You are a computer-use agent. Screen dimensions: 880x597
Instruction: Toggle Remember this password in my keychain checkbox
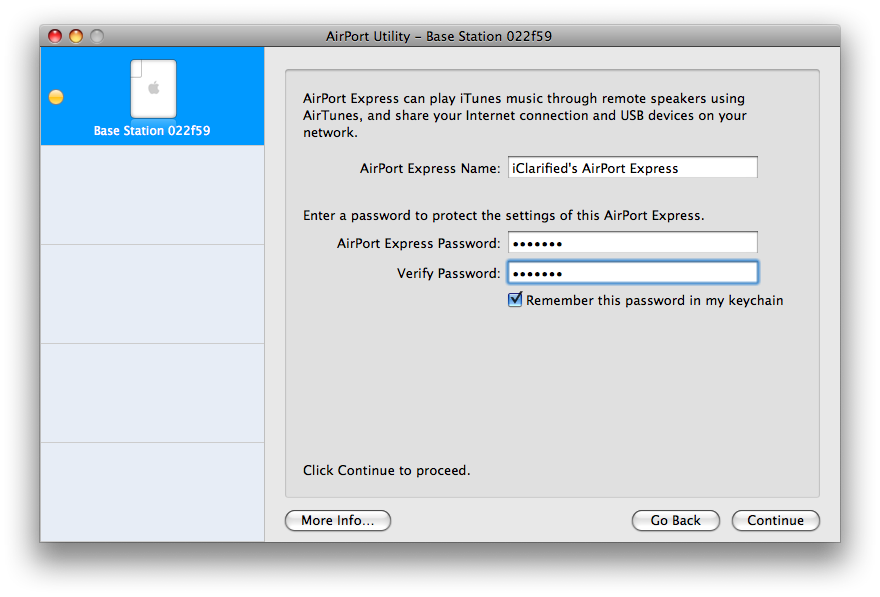(515, 300)
